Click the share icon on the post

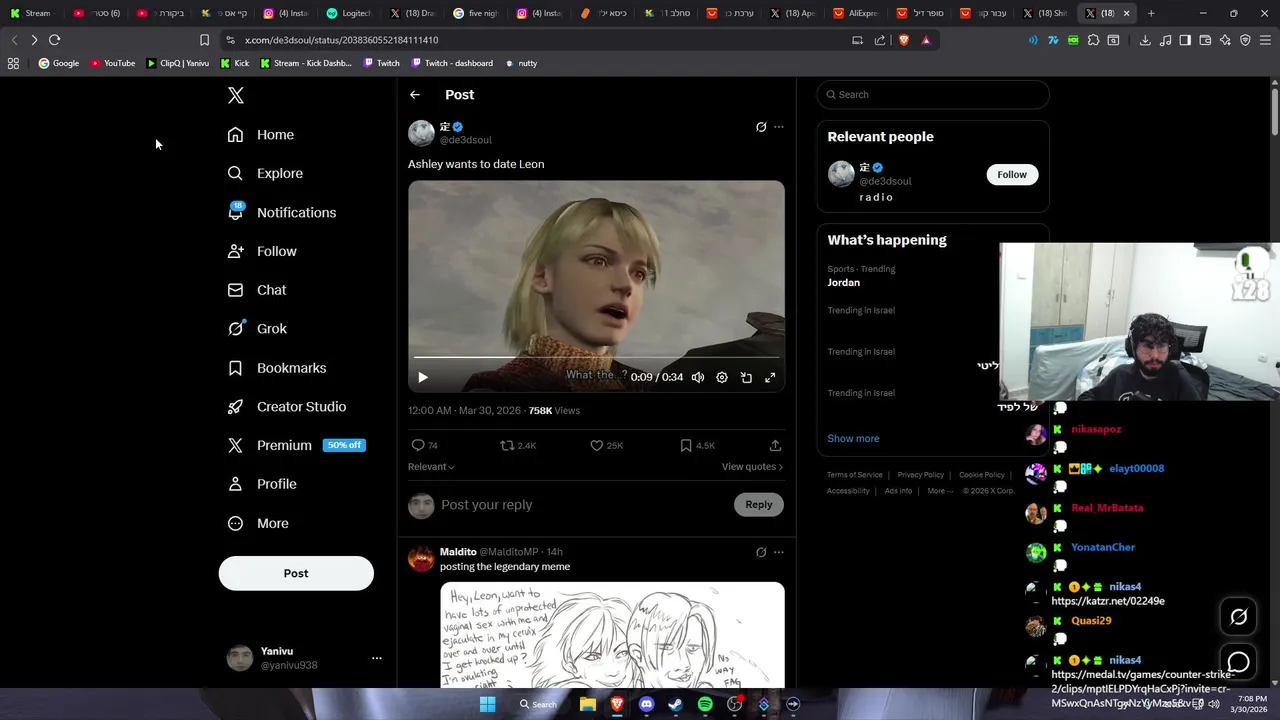[x=775, y=445]
